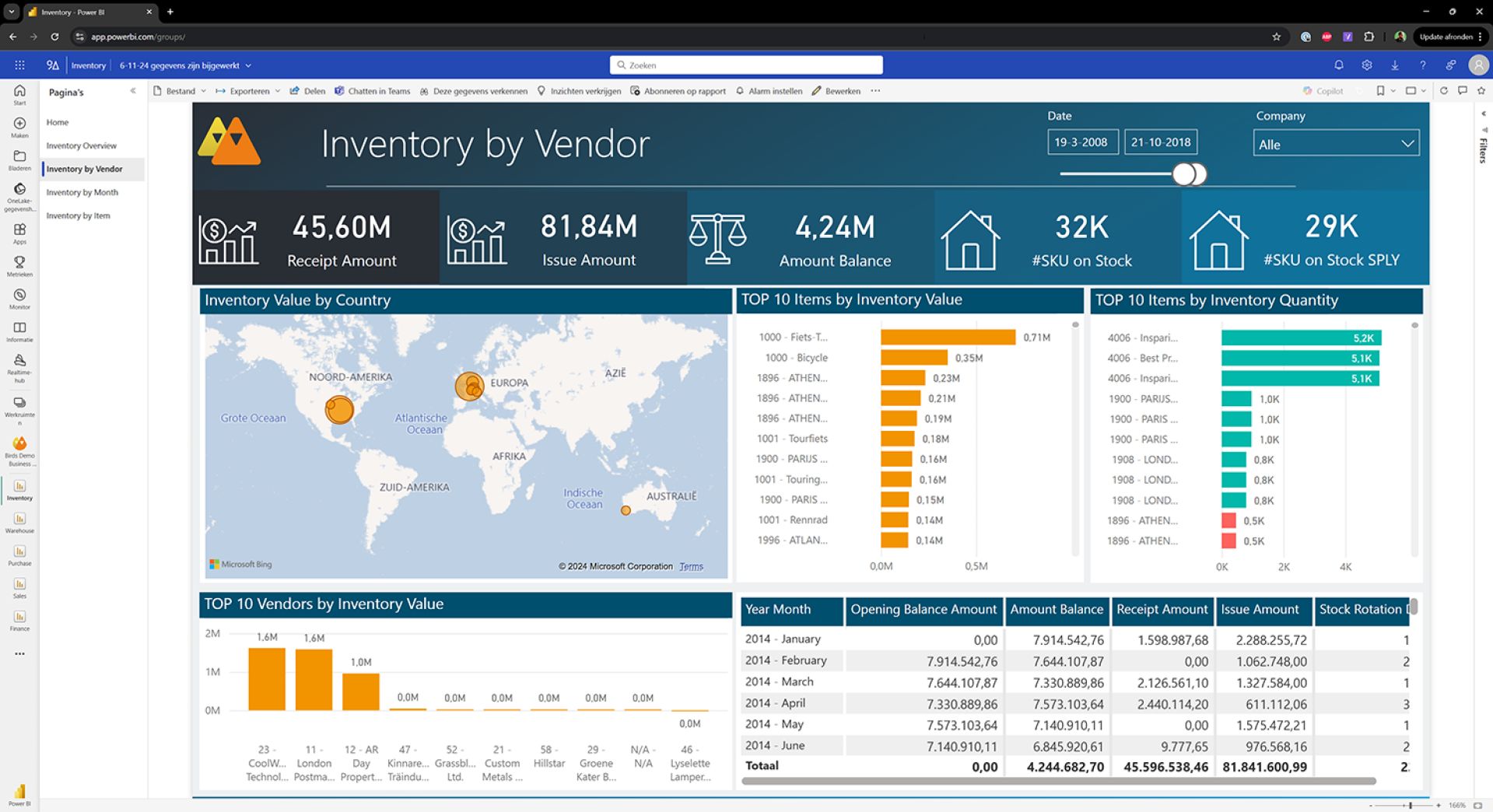The width and height of the screenshot is (1493, 812).
Task: Collapse the Pagina's navigation pane
Action: click(x=133, y=91)
